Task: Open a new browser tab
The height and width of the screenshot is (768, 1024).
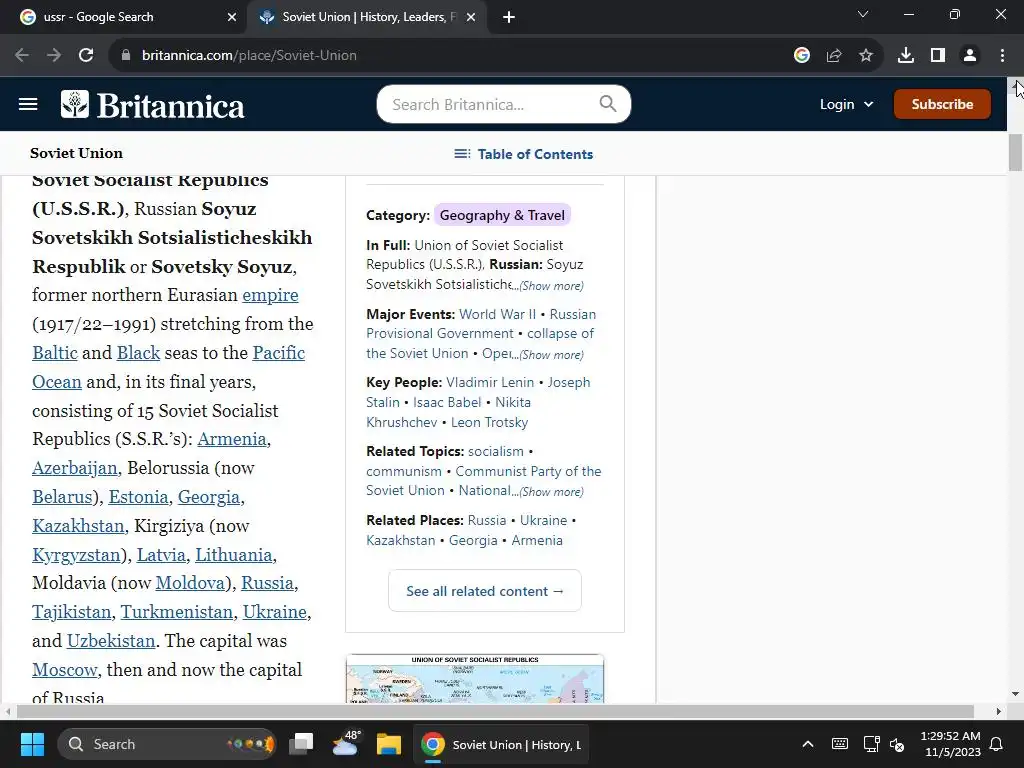Action: click(x=509, y=18)
